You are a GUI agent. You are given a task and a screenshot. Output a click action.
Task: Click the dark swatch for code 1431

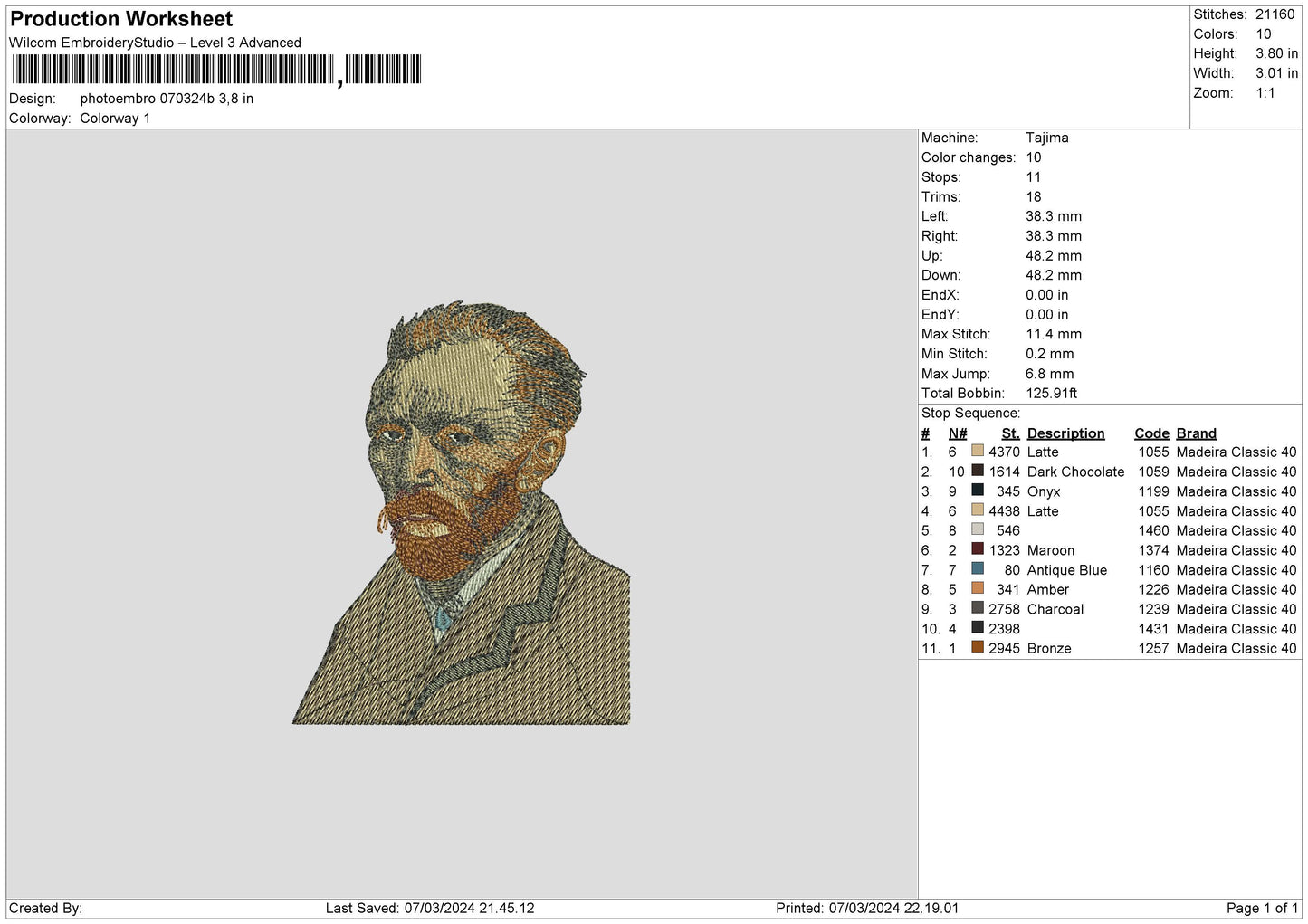[x=978, y=628]
